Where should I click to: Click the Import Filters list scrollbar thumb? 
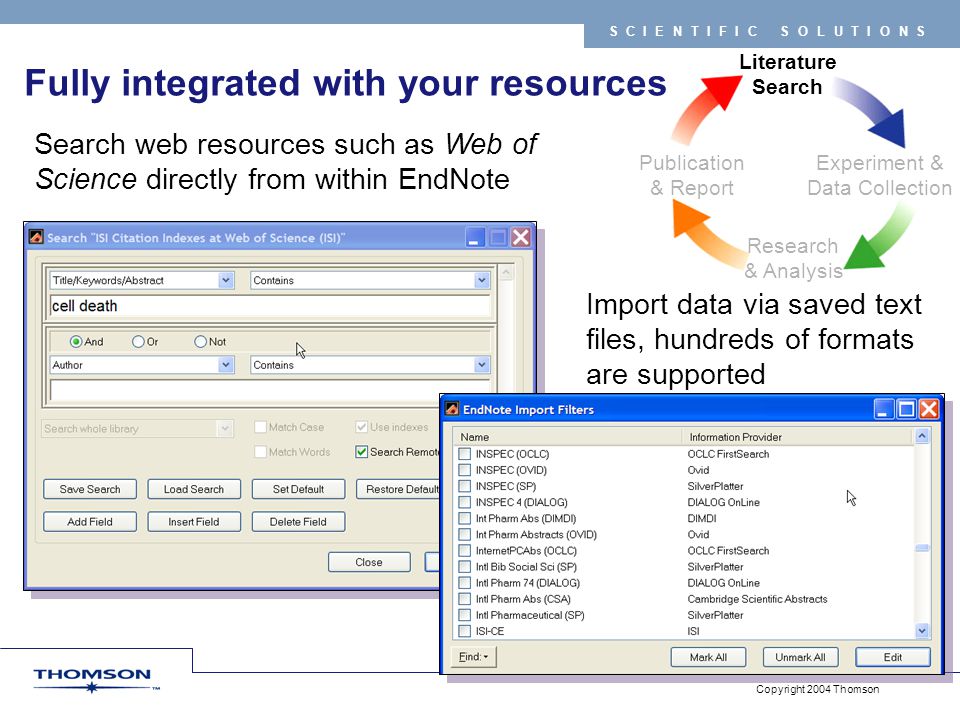[922, 548]
